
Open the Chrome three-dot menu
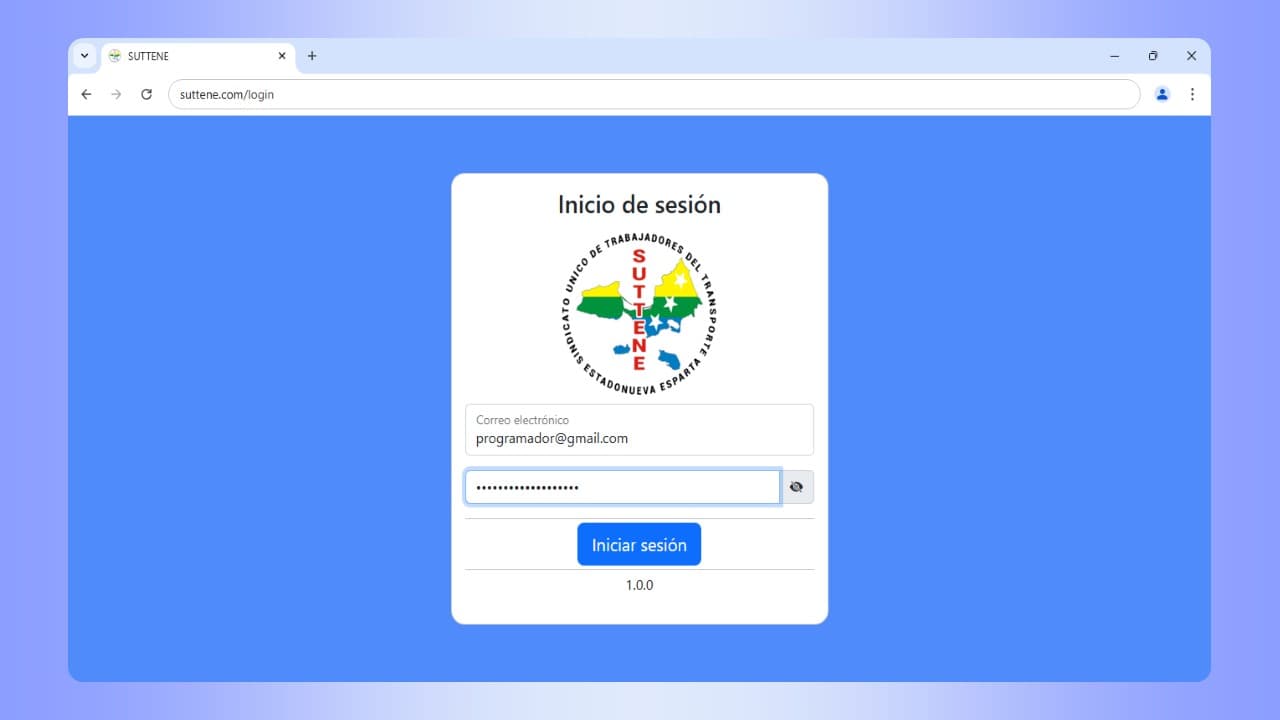pyautogui.click(x=1192, y=94)
